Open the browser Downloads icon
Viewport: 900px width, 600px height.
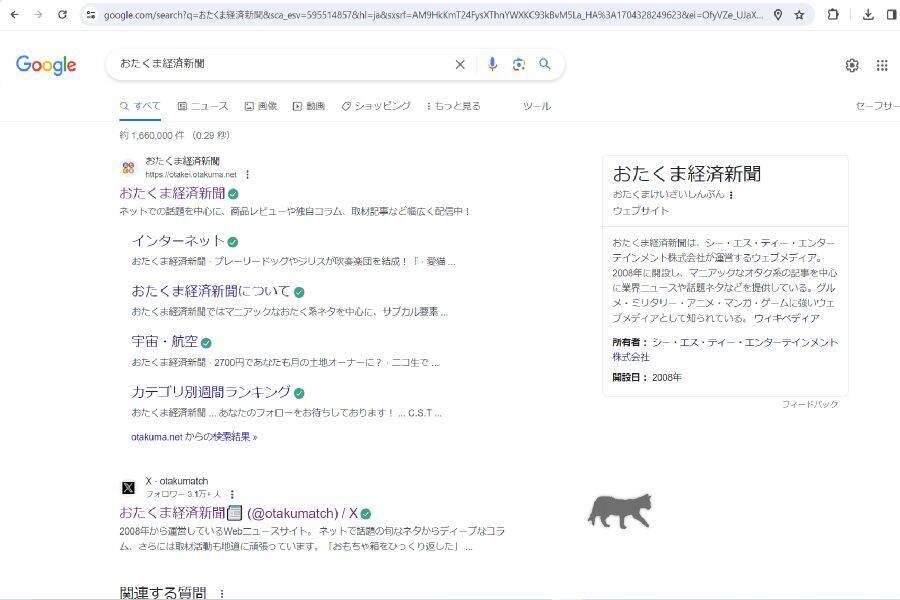[866, 16]
